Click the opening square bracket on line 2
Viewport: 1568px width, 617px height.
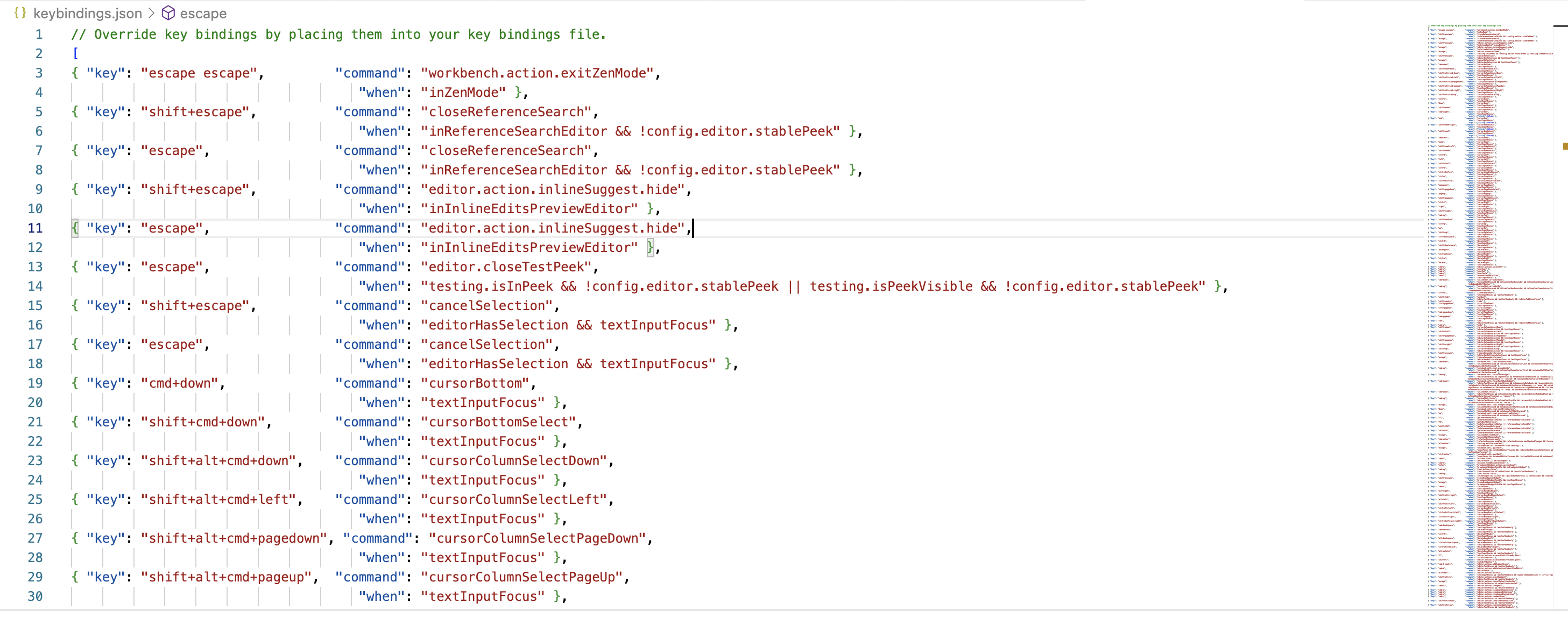(75, 54)
